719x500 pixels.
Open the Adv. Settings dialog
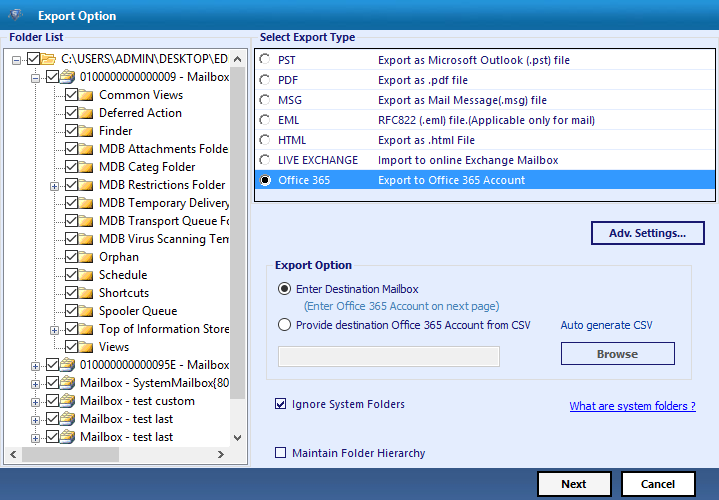tap(647, 233)
